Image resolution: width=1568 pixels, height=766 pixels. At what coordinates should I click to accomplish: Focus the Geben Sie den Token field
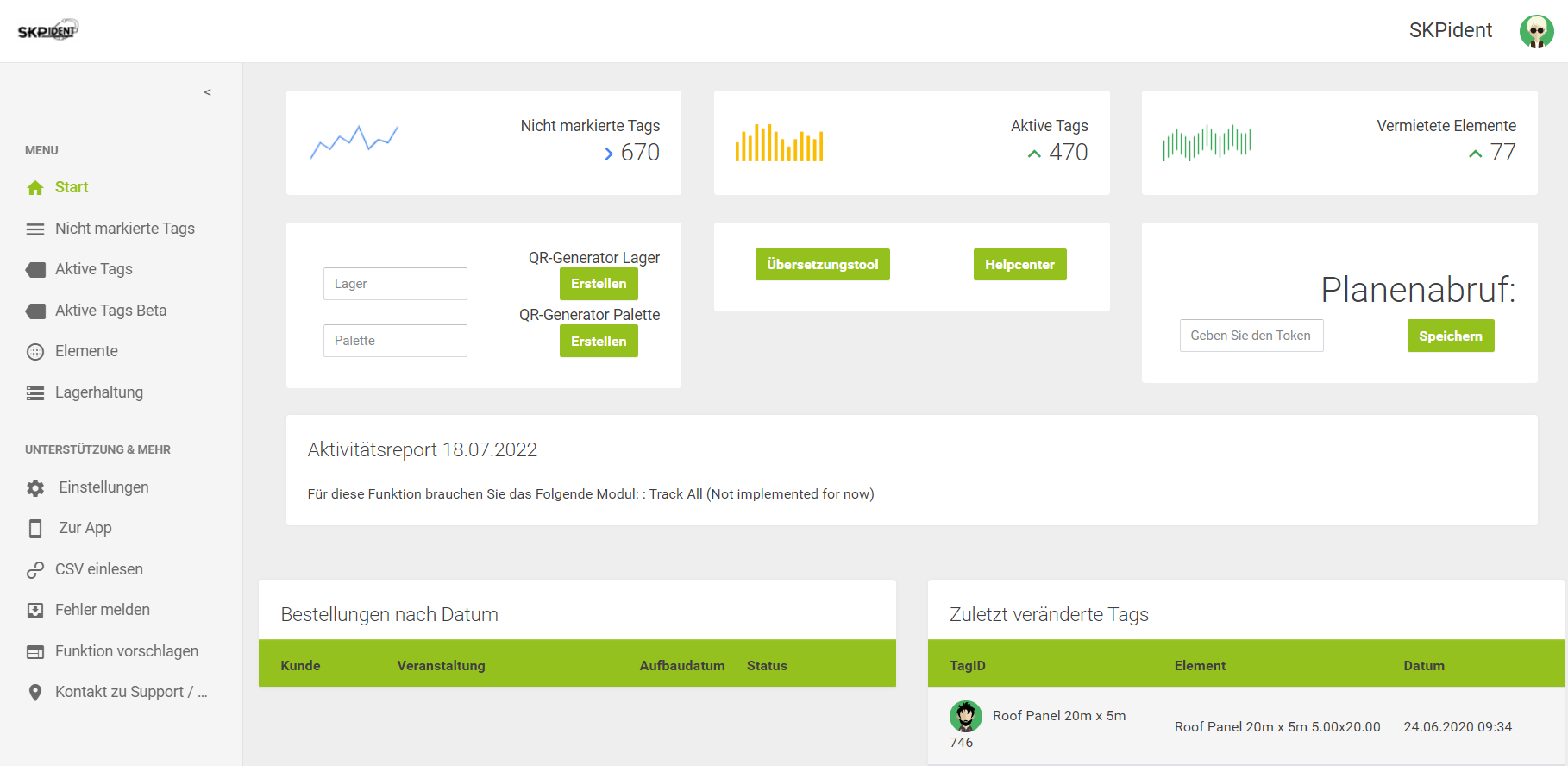(x=1251, y=336)
